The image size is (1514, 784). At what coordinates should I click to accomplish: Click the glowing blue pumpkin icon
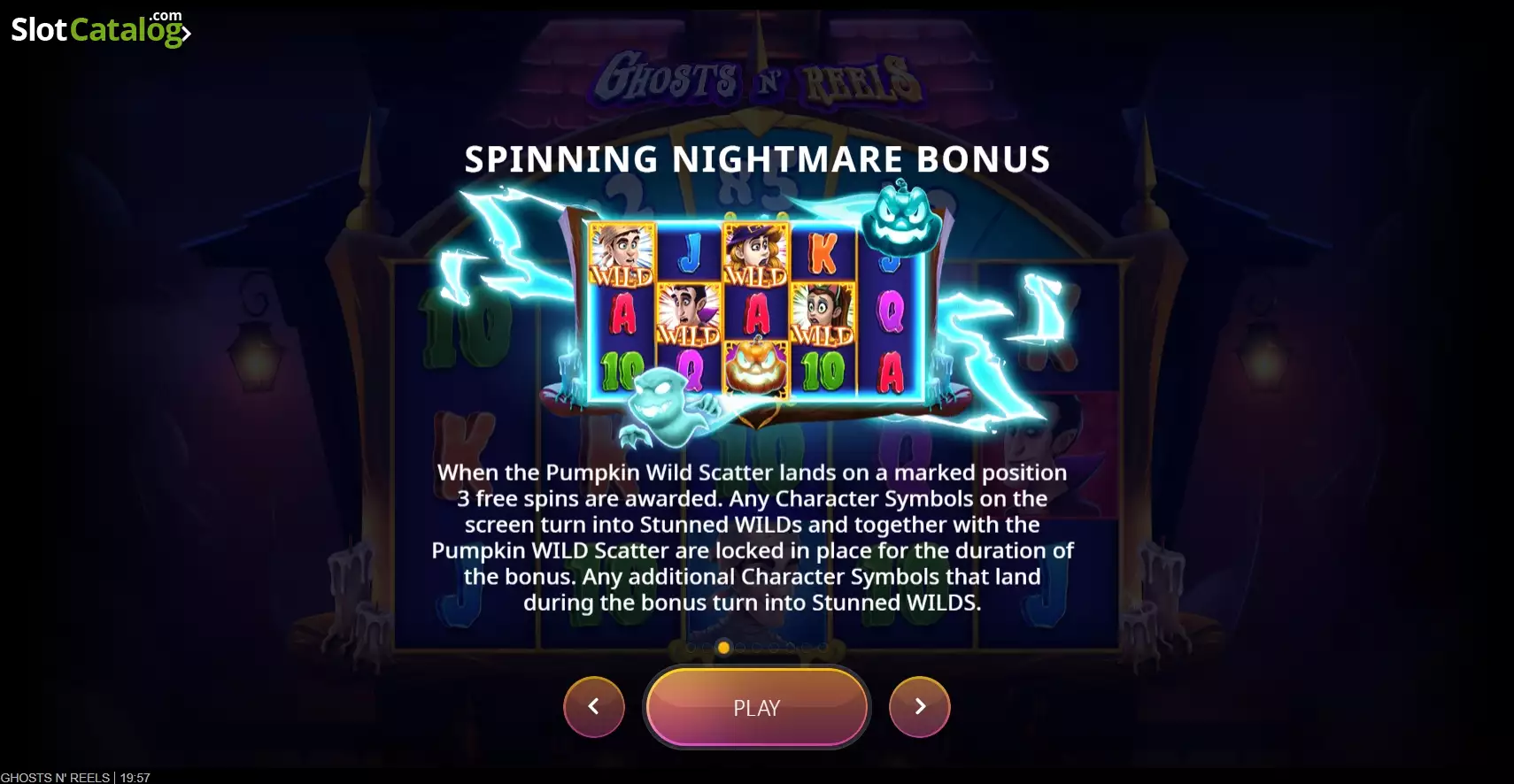point(900,217)
